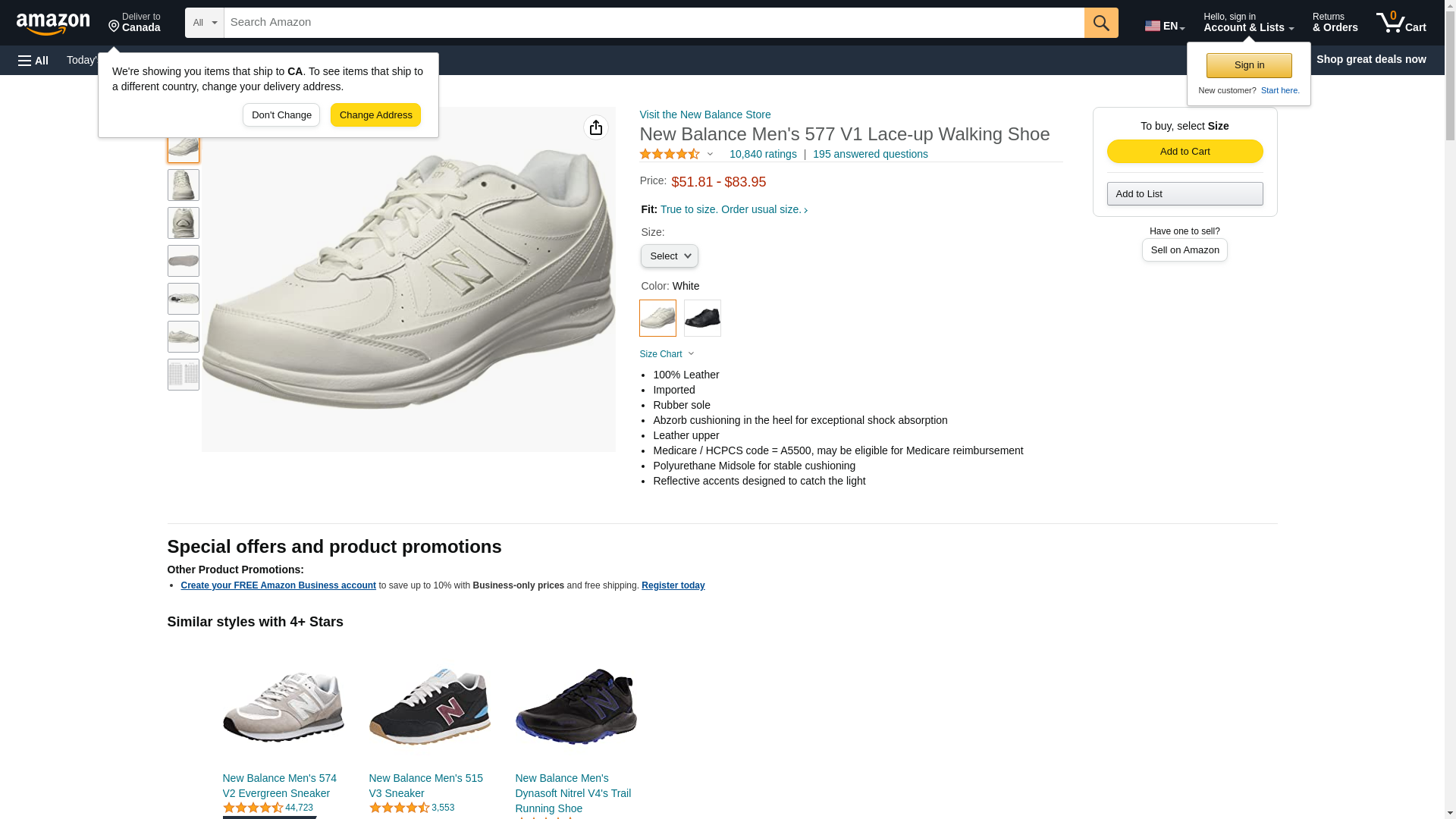Open the Size select dropdown
This screenshot has width=1456, height=819.
click(x=669, y=256)
